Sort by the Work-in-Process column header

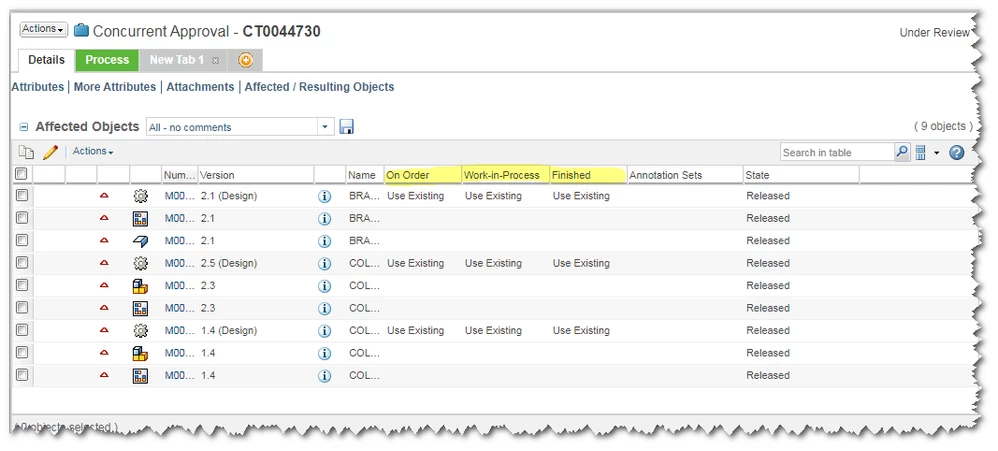coord(505,175)
